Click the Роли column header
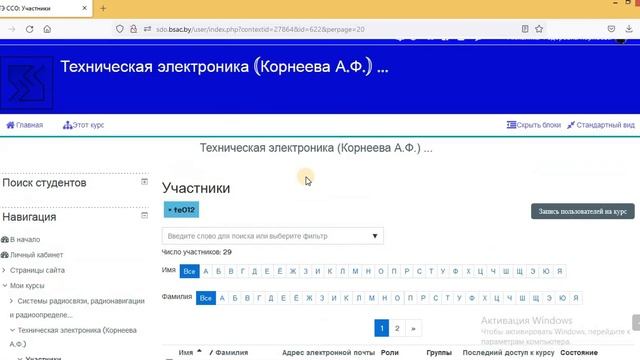Screen dimensions: 640x360 389,353
